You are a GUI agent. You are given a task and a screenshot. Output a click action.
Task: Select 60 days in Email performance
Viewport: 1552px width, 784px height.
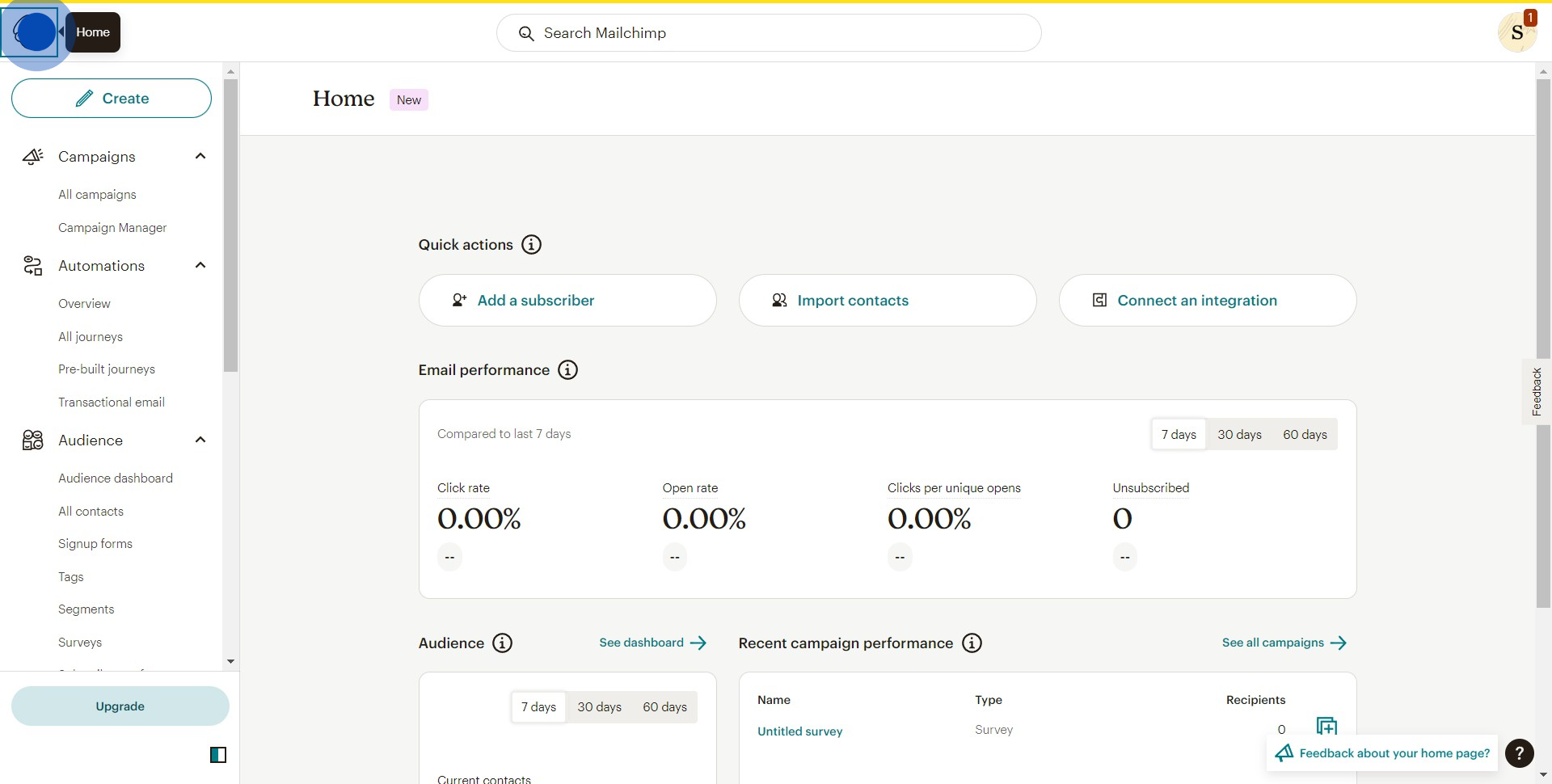(x=1305, y=435)
